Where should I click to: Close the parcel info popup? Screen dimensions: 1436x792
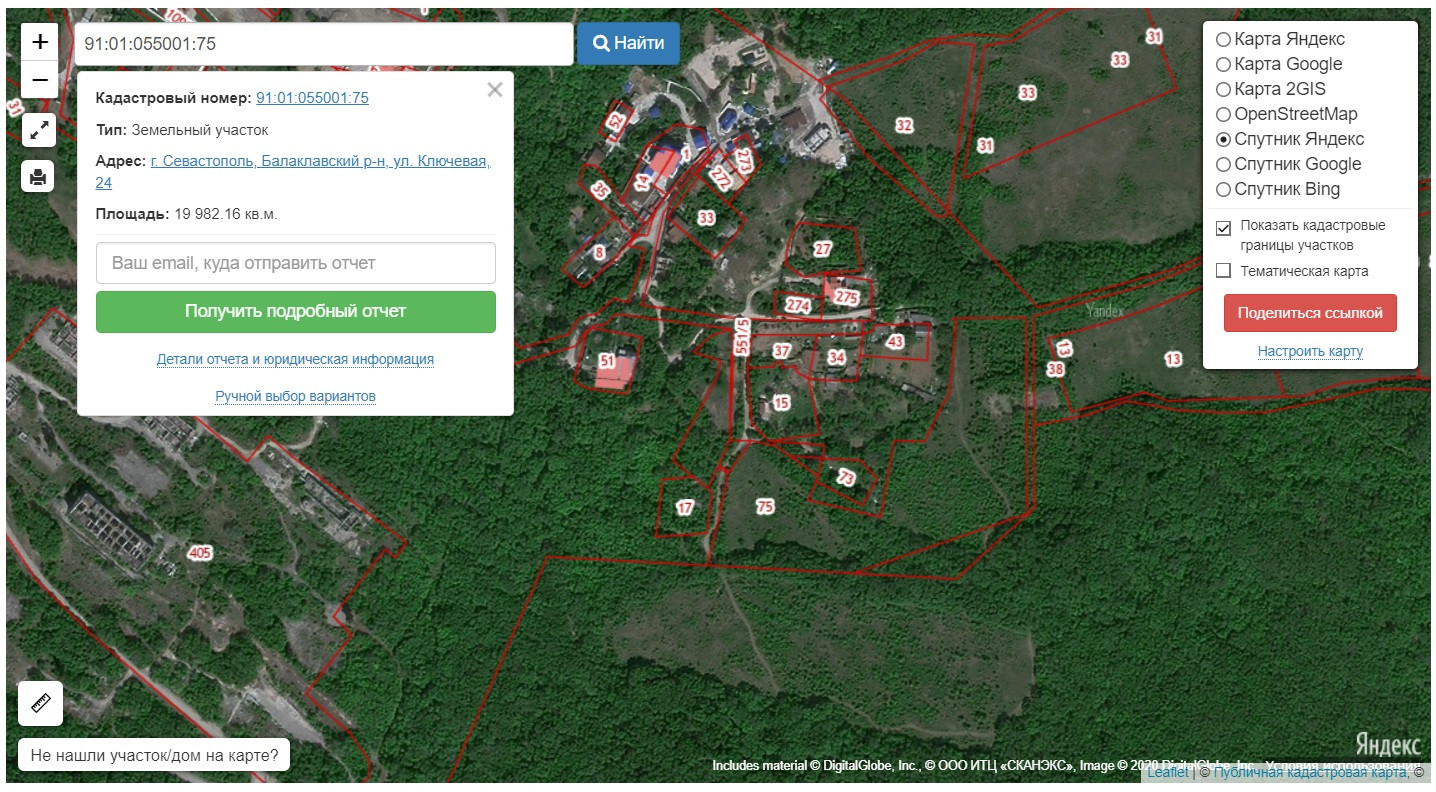point(494,90)
